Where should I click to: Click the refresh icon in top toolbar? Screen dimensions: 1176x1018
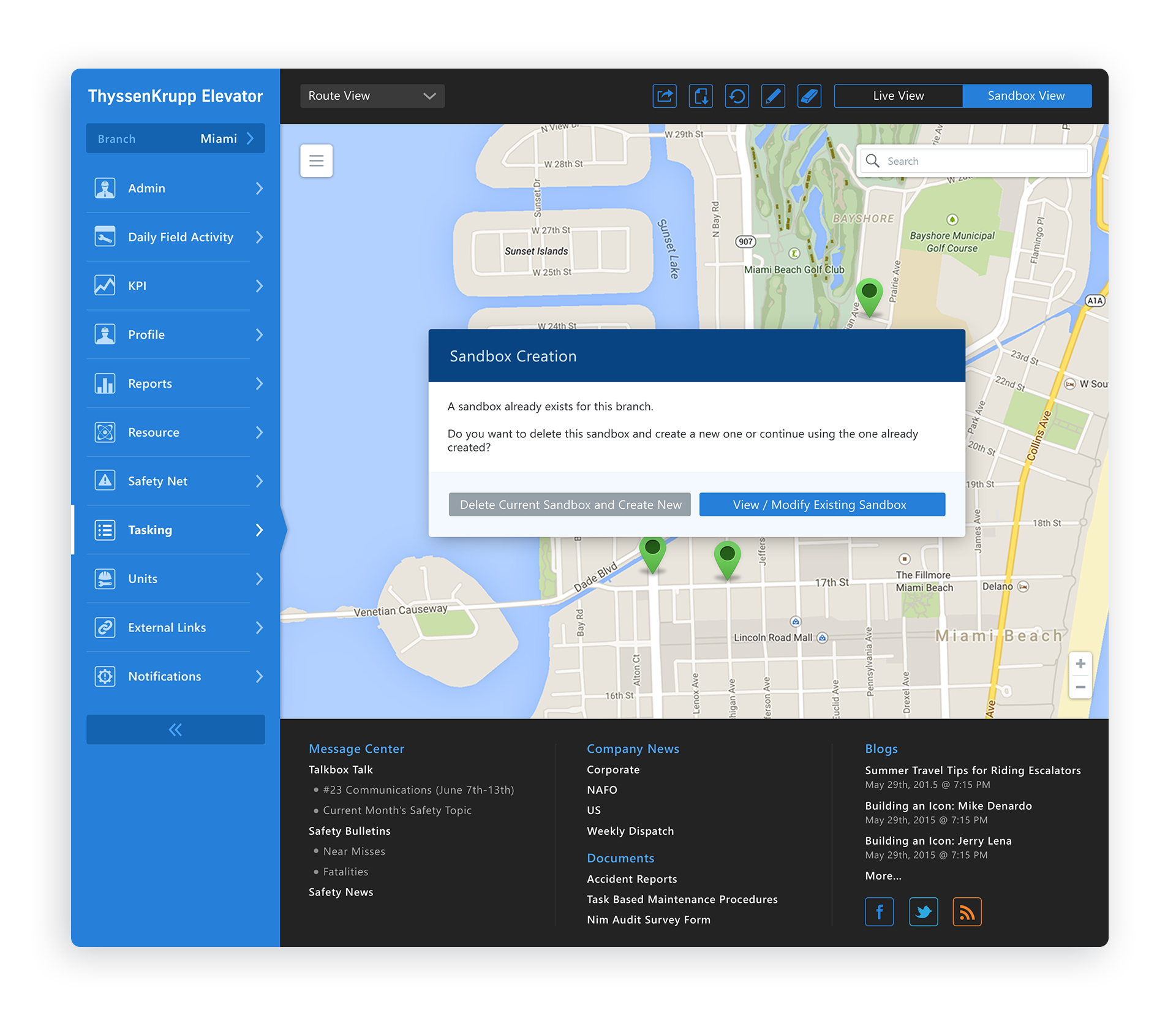pos(737,96)
